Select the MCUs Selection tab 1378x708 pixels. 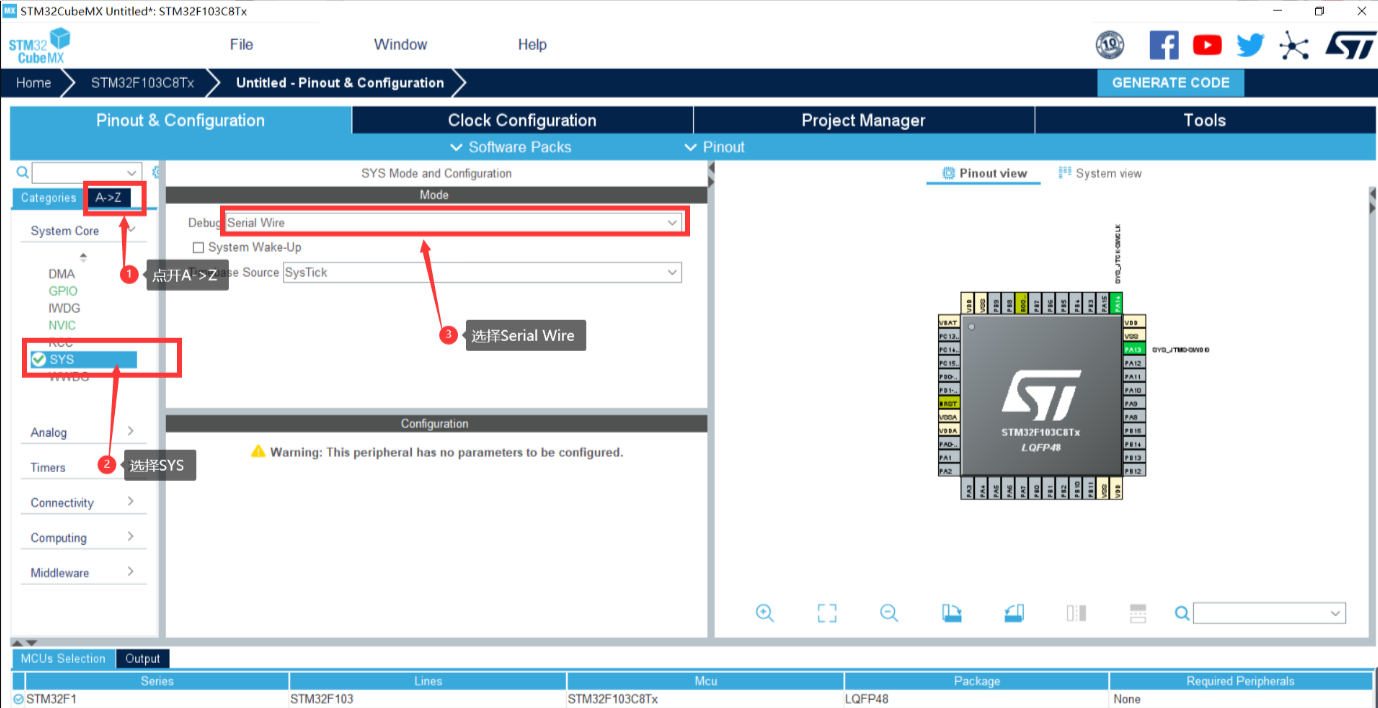click(x=62, y=658)
